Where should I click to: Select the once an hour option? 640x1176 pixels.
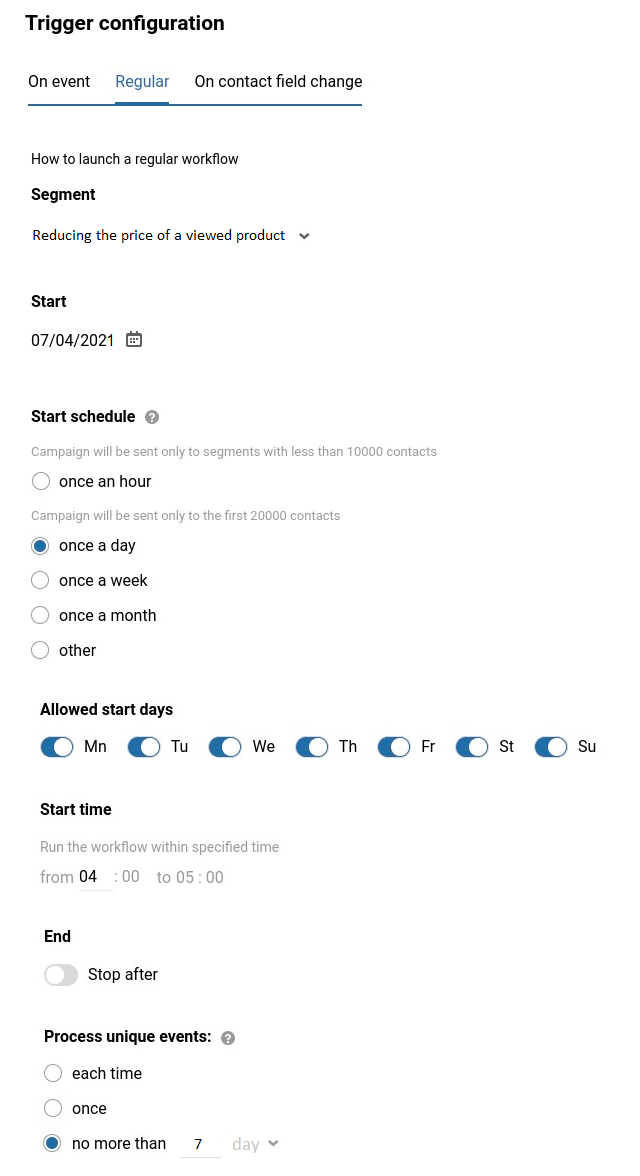[x=41, y=482]
